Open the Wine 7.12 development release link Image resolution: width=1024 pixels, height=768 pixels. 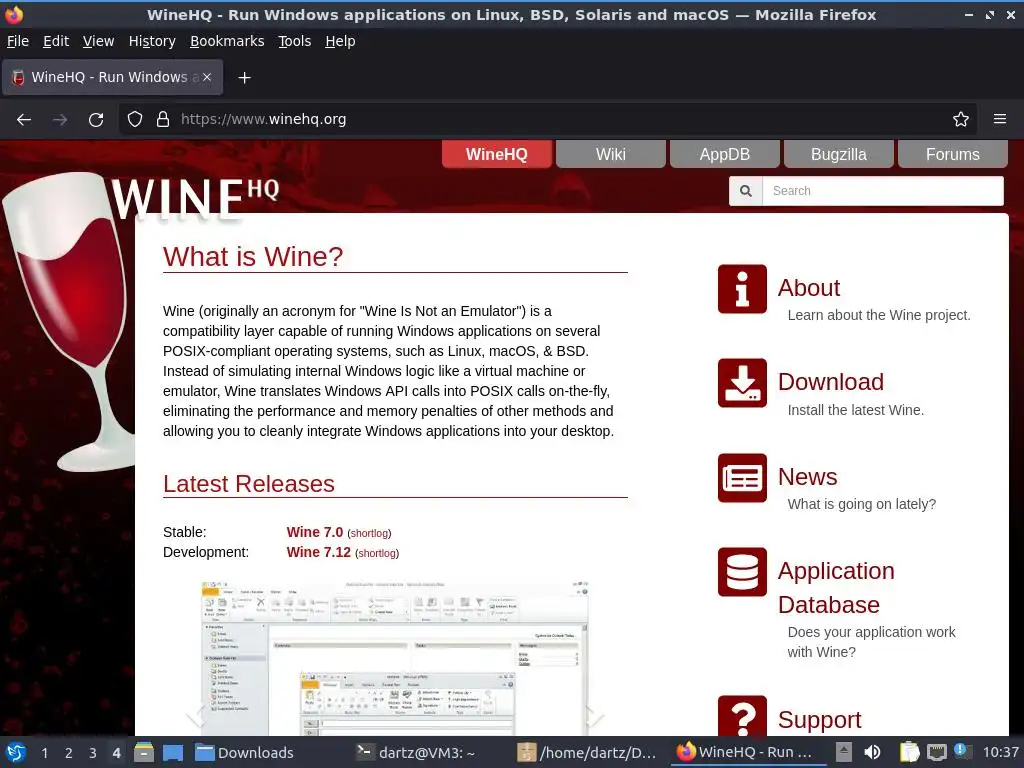(319, 552)
